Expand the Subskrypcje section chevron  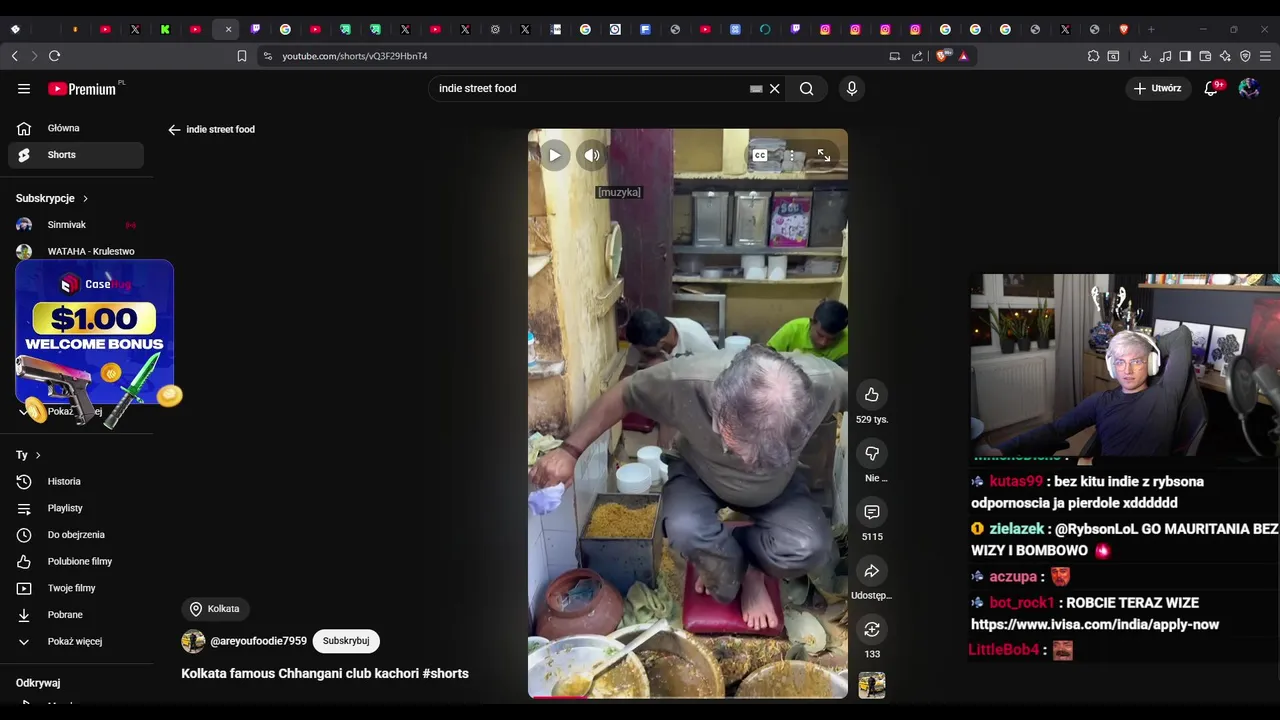pos(85,198)
